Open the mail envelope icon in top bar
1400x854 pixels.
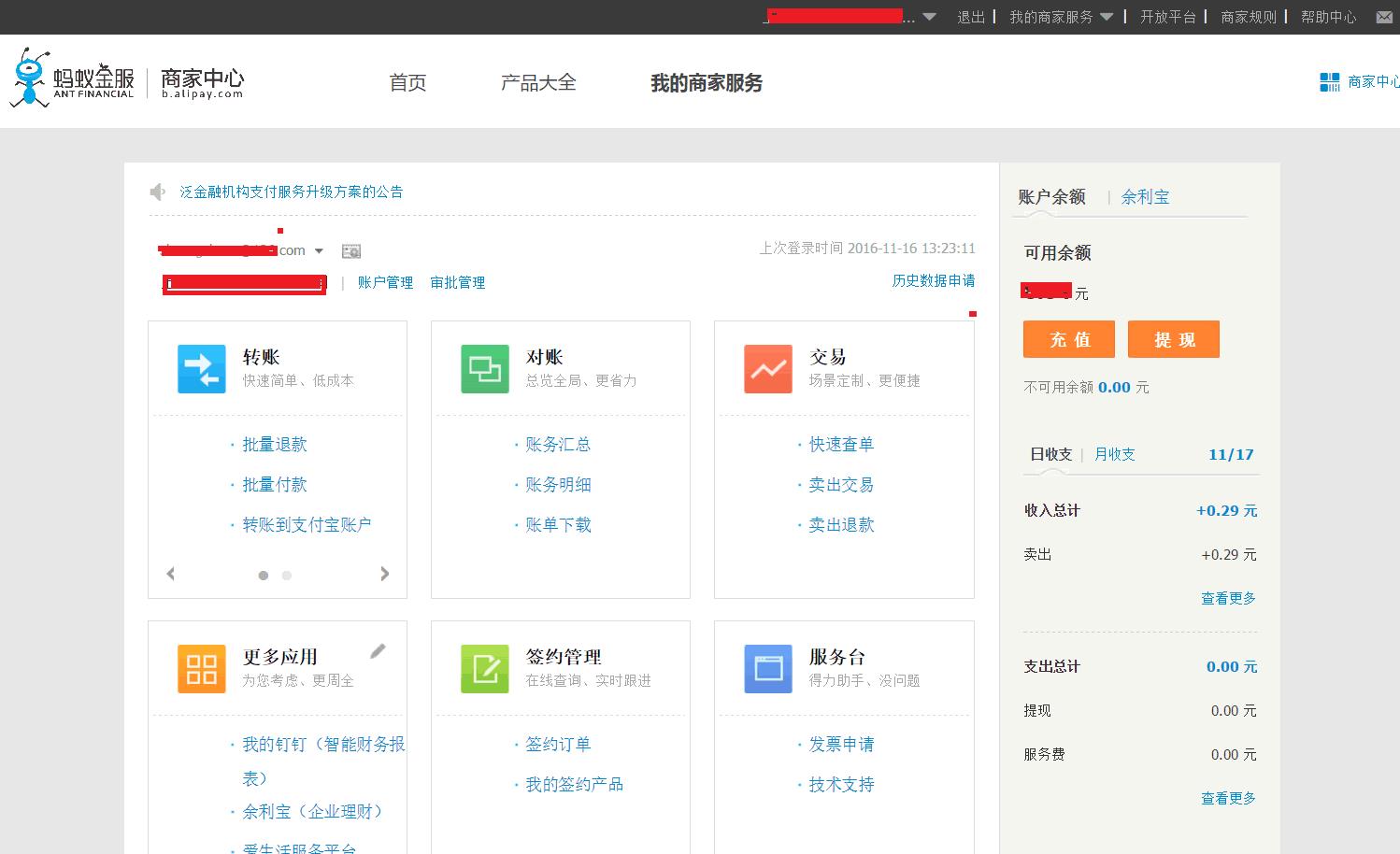pyautogui.click(x=1384, y=17)
